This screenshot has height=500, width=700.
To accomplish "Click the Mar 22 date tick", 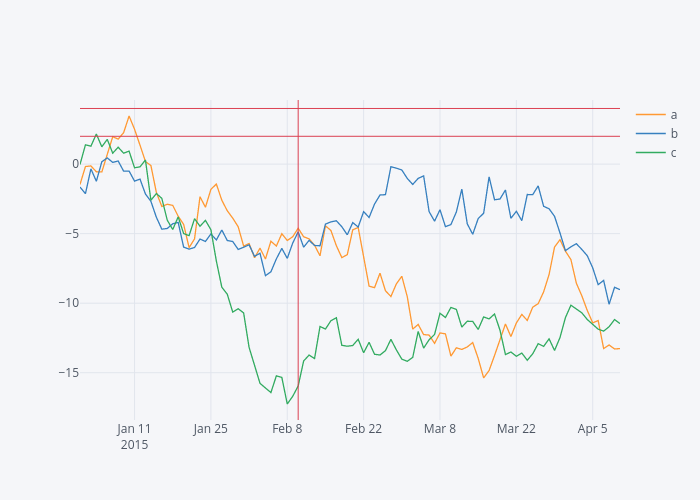I will tap(516, 429).
